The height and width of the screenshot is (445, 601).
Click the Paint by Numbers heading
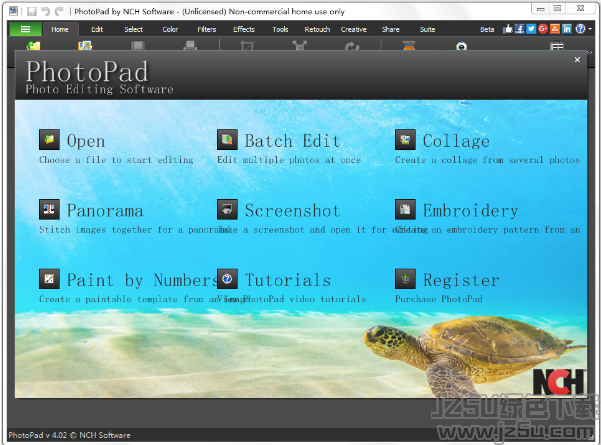tap(143, 280)
